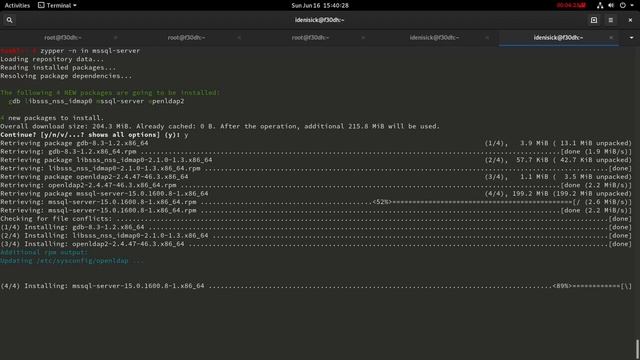Click '4 new packages to install.' line
Viewport: 640px width, 360px height.
[x=52, y=118]
